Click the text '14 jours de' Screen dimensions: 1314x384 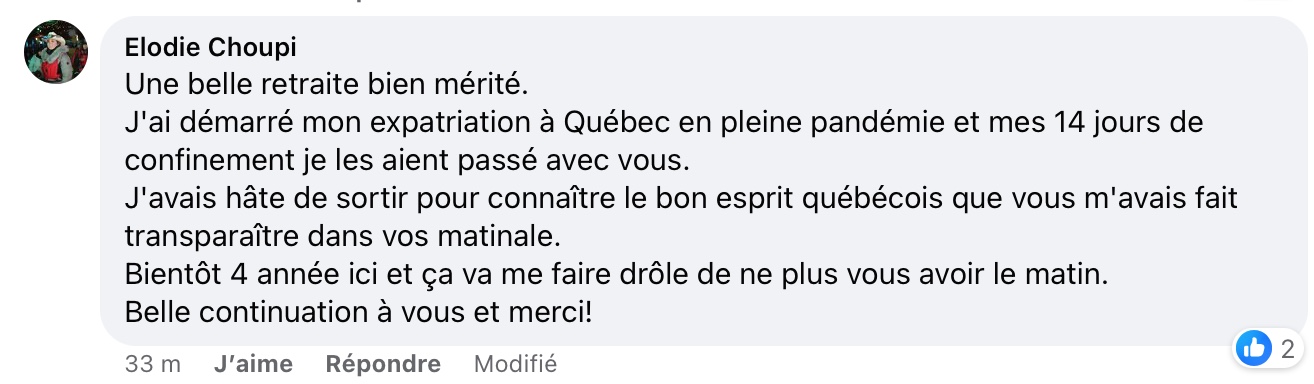(x=1129, y=122)
